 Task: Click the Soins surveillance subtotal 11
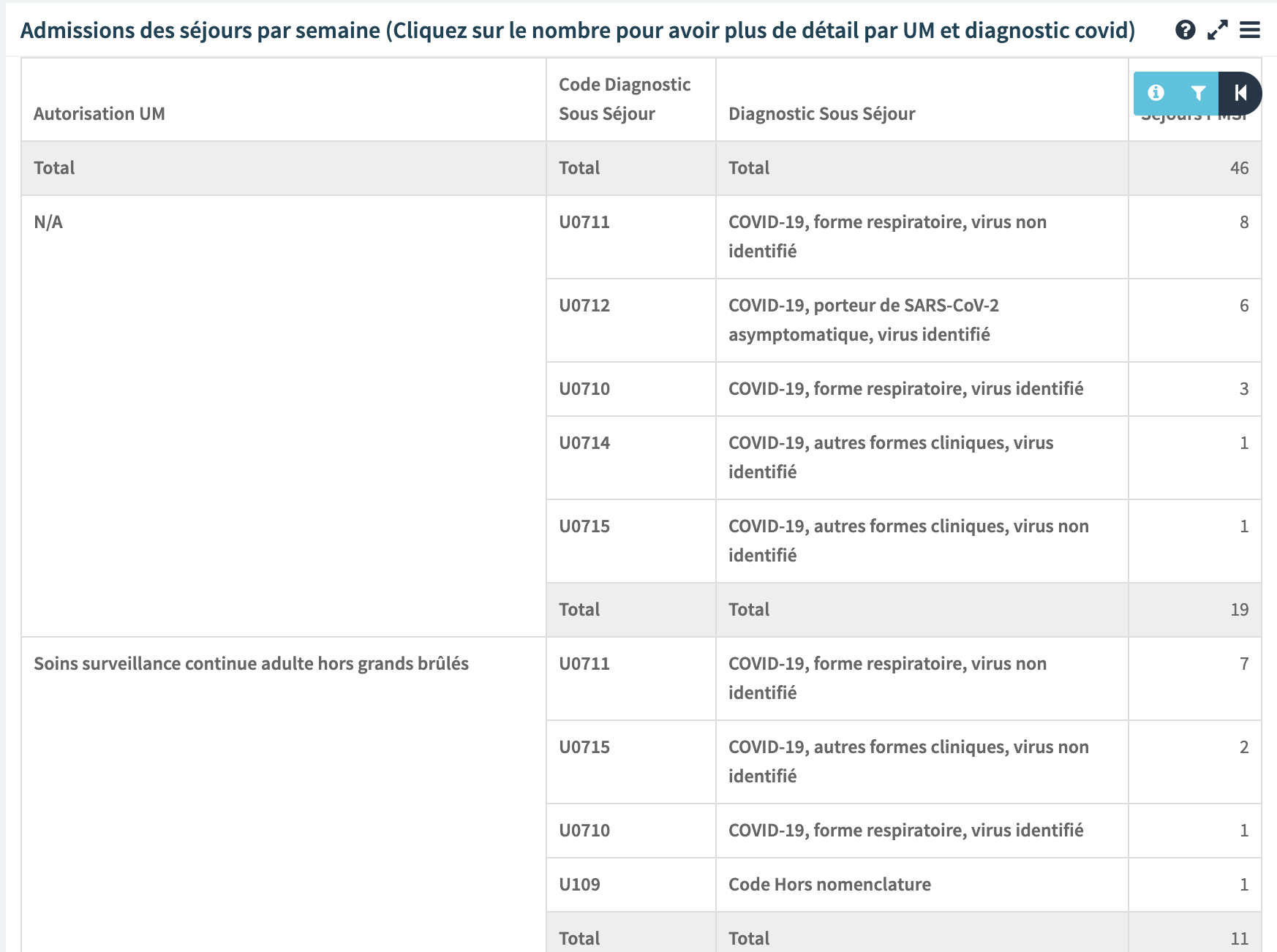click(x=1239, y=939)
